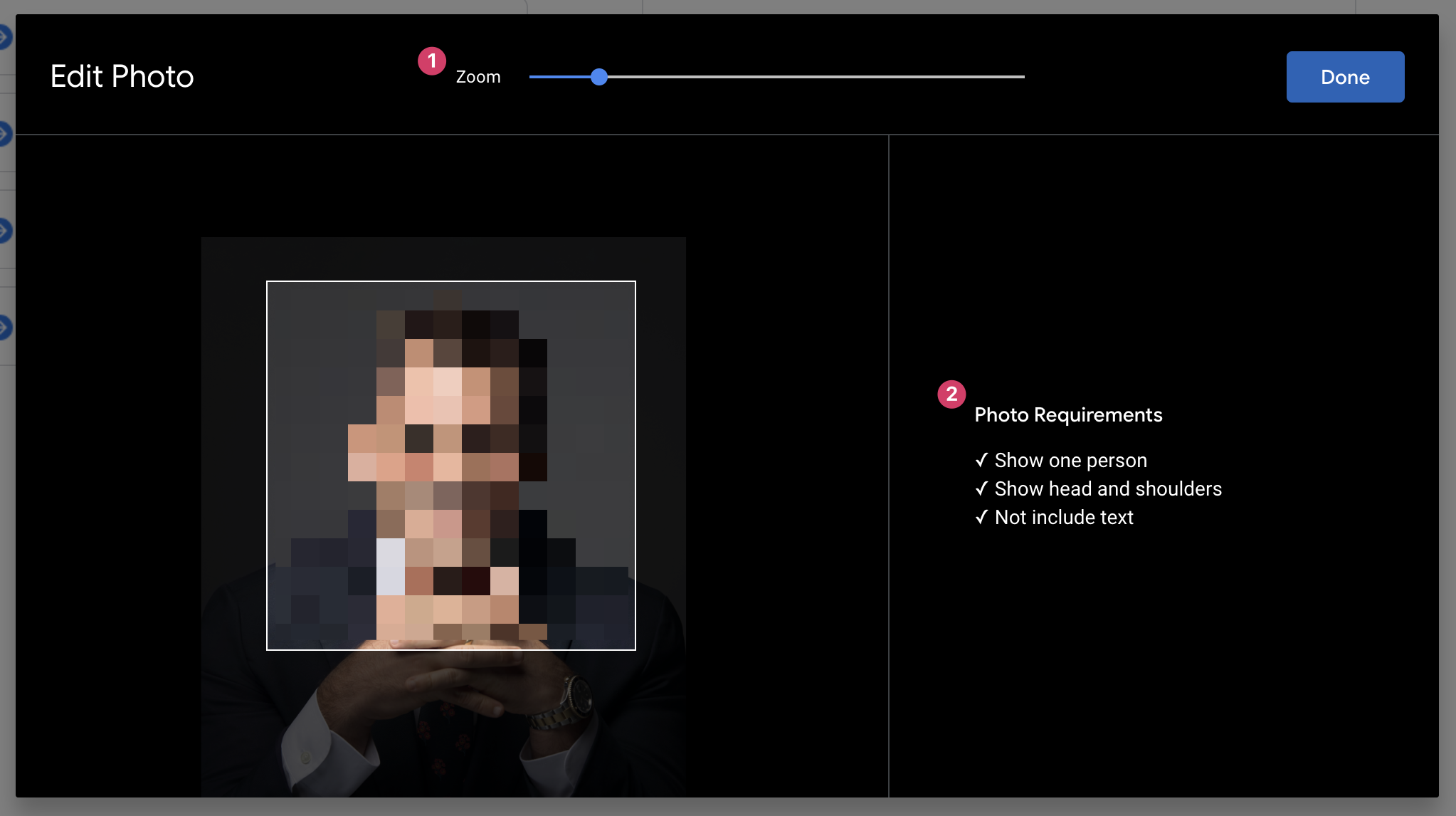Click the wristwatch in the photo

(576, 696)
